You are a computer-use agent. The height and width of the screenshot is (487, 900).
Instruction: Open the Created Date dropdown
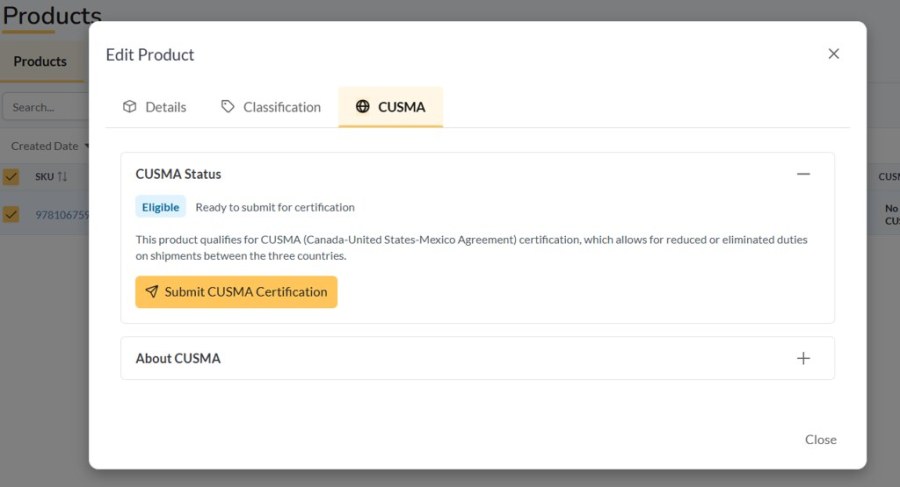point(49,146)
